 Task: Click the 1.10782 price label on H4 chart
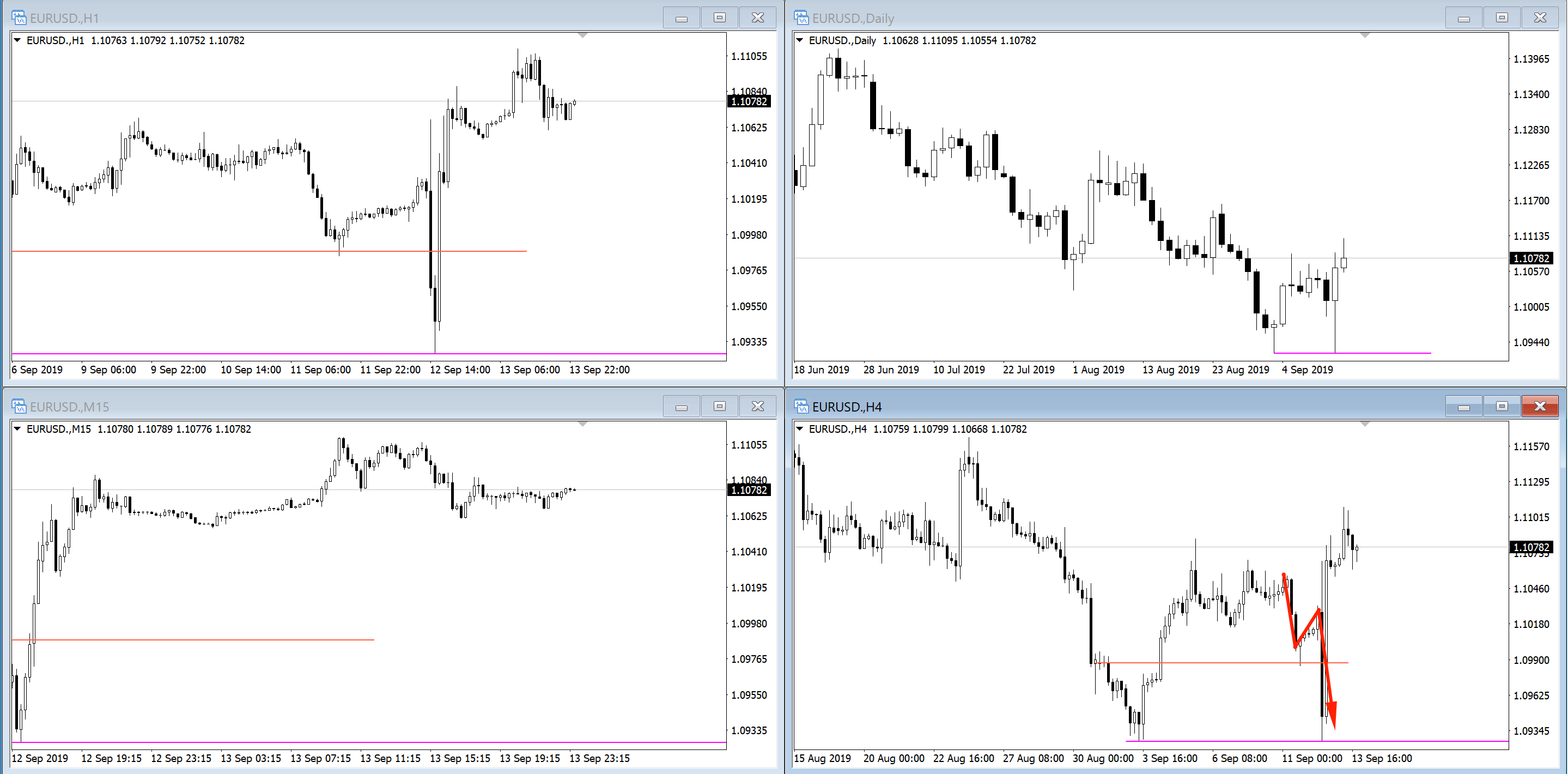click(1532, 547)
